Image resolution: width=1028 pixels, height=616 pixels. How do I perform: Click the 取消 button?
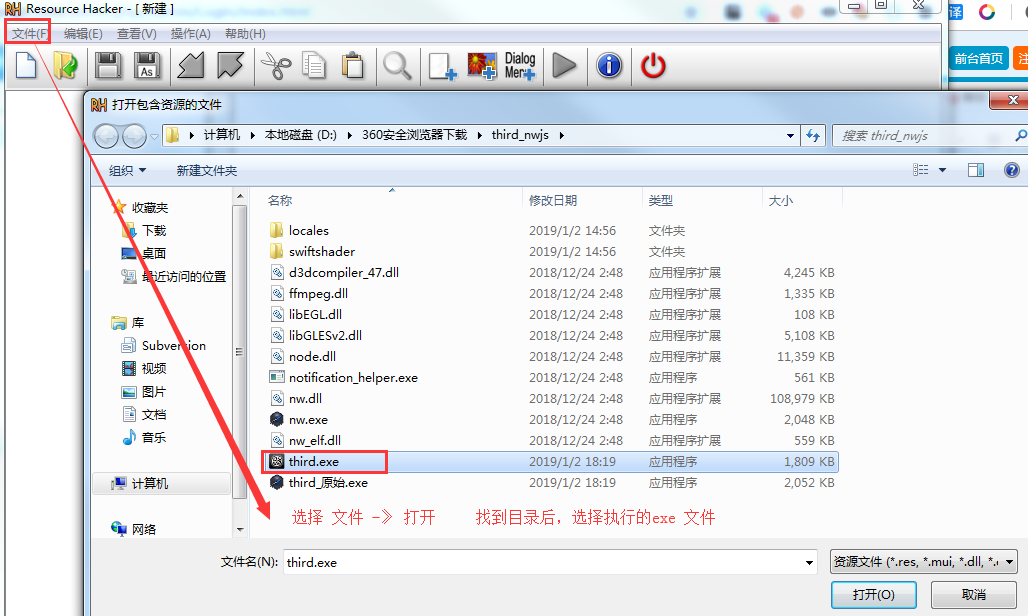tap(973, 595)
